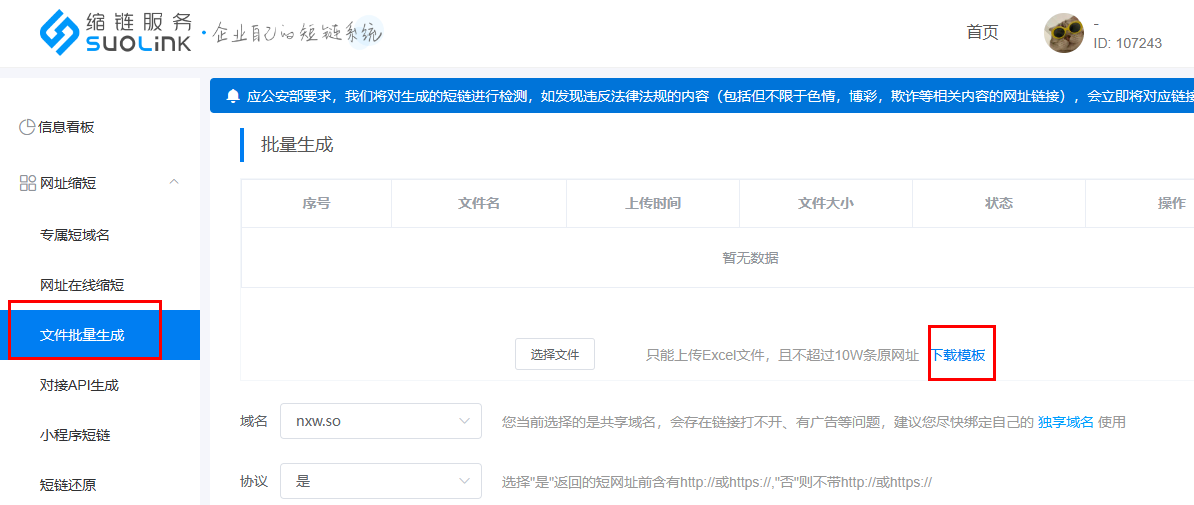Click the user avatar picture
Viewport: 1194px width, 505px height.
click(1063, 33)
